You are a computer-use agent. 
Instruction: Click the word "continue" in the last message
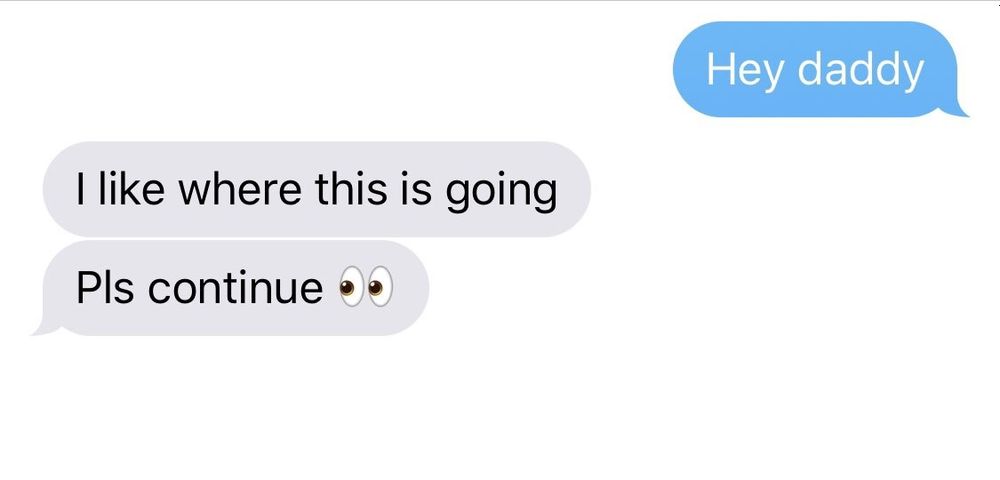coord(235,288)
